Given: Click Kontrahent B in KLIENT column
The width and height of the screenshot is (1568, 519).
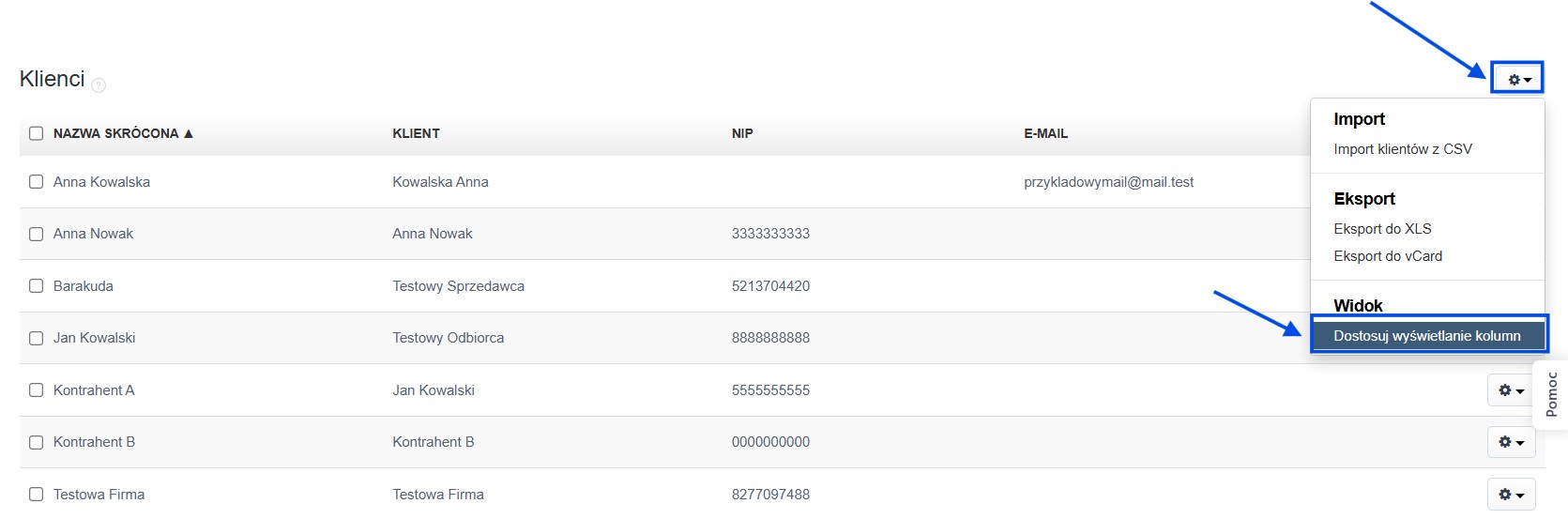Looking at the screenshot, I should [434, 442].
